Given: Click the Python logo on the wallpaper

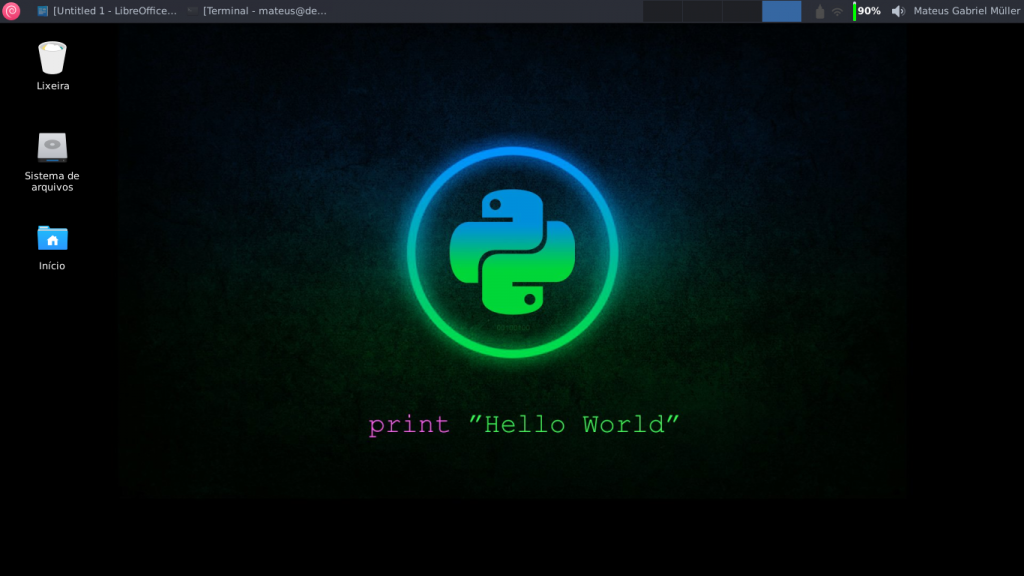Looking at the screenshot, I should [512, 252].
